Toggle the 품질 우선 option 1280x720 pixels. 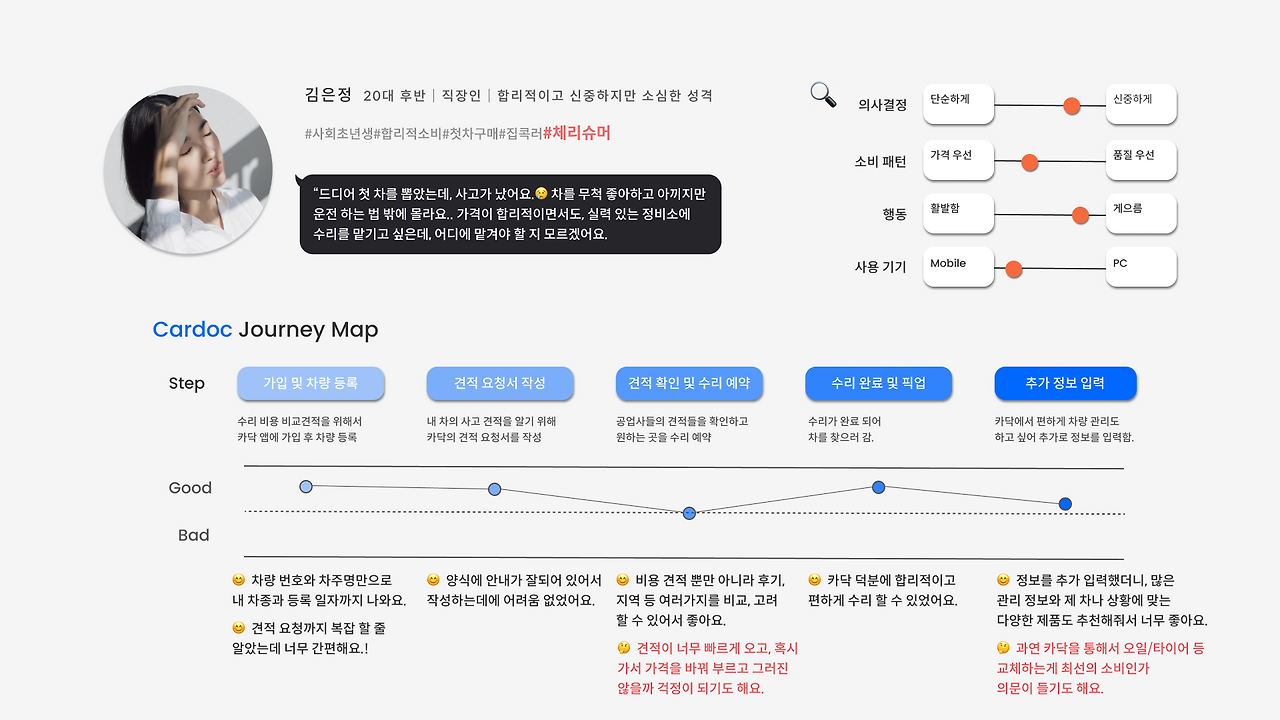click(x=1140, y=160)
